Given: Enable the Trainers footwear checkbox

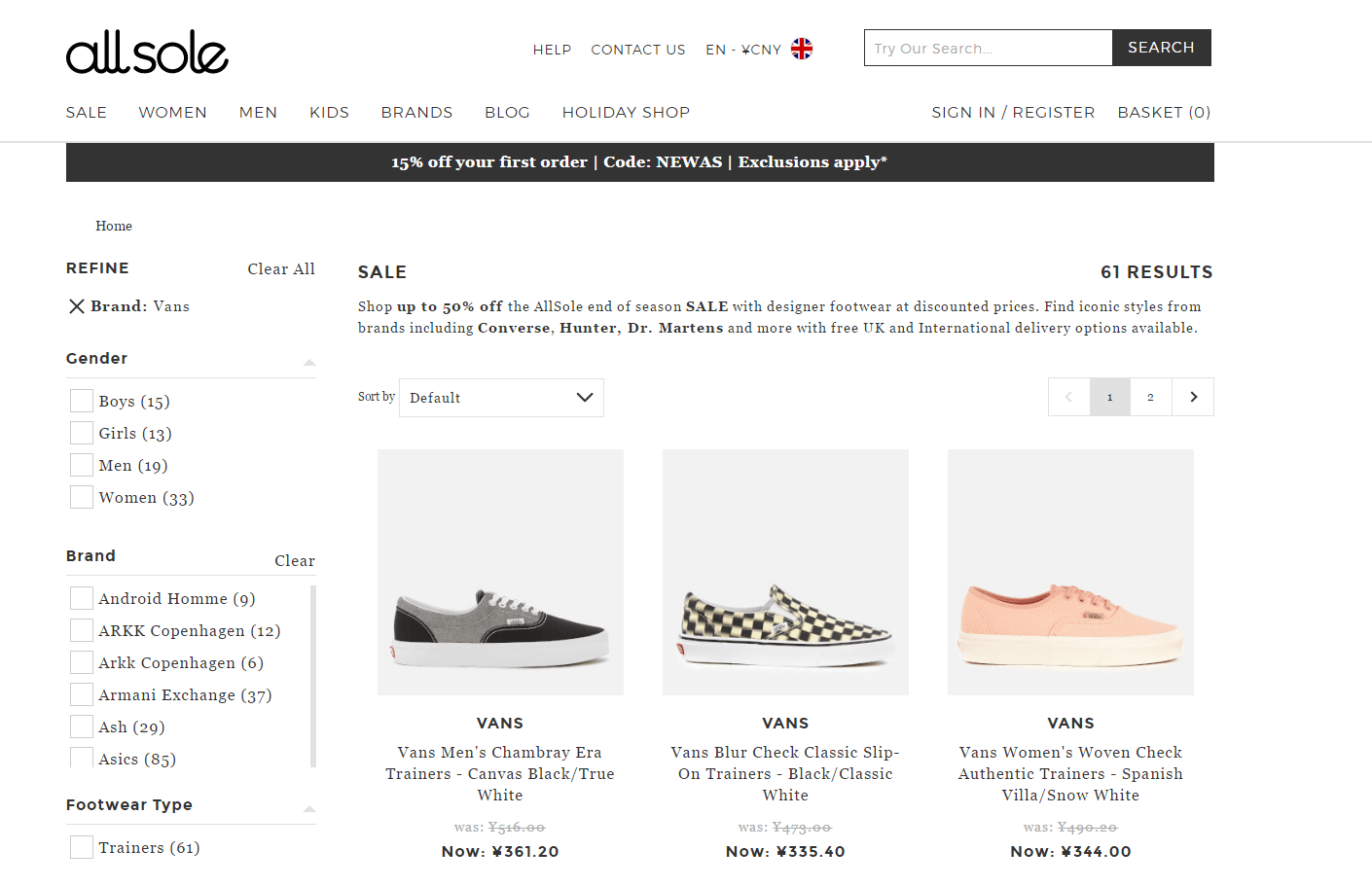Looking at the screenshot, I should coord(82,847).
